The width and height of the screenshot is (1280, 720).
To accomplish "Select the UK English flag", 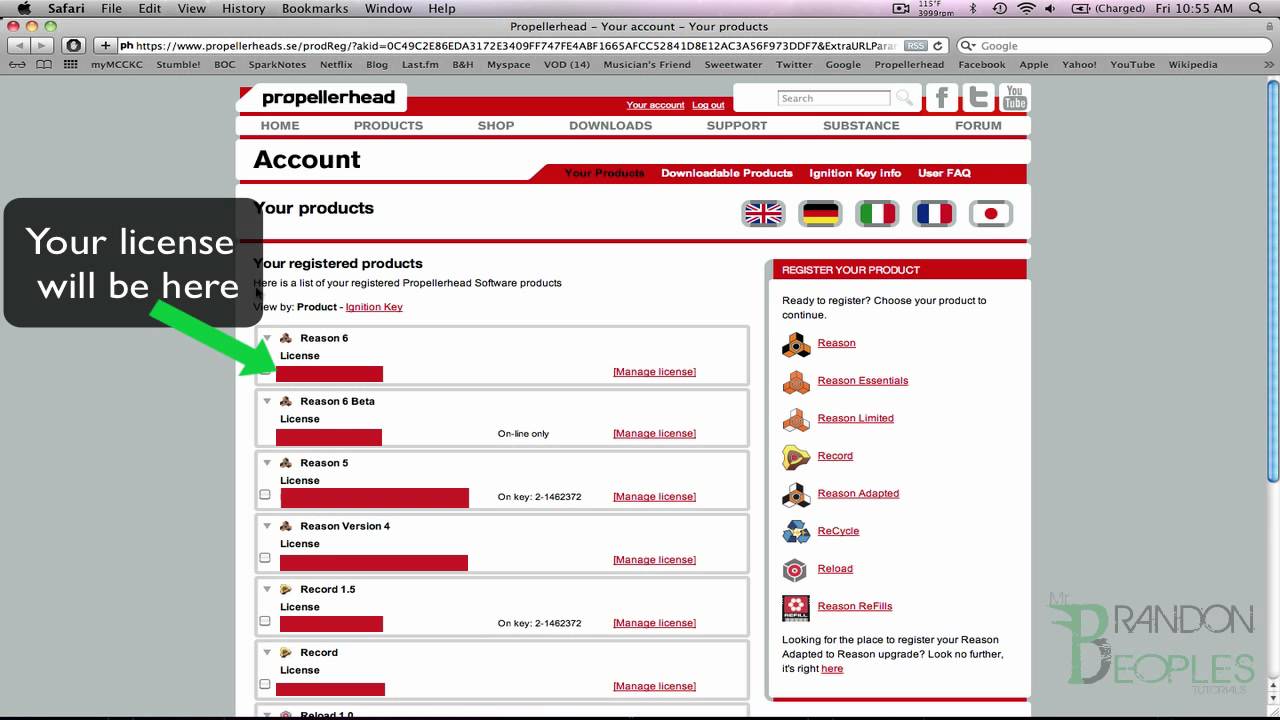I will [x=763, y=213].
